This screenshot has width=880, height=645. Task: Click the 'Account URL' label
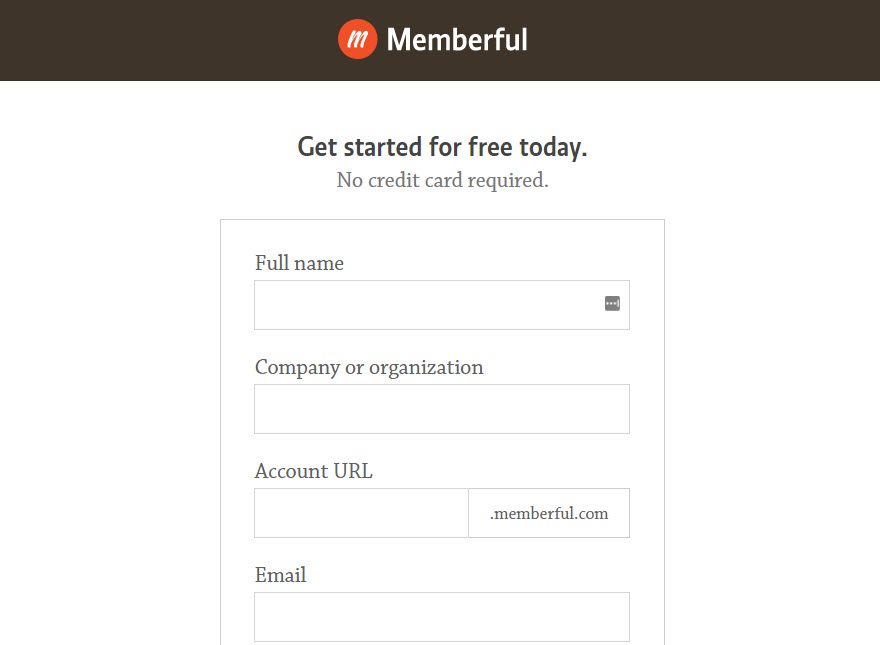(313, 471)
